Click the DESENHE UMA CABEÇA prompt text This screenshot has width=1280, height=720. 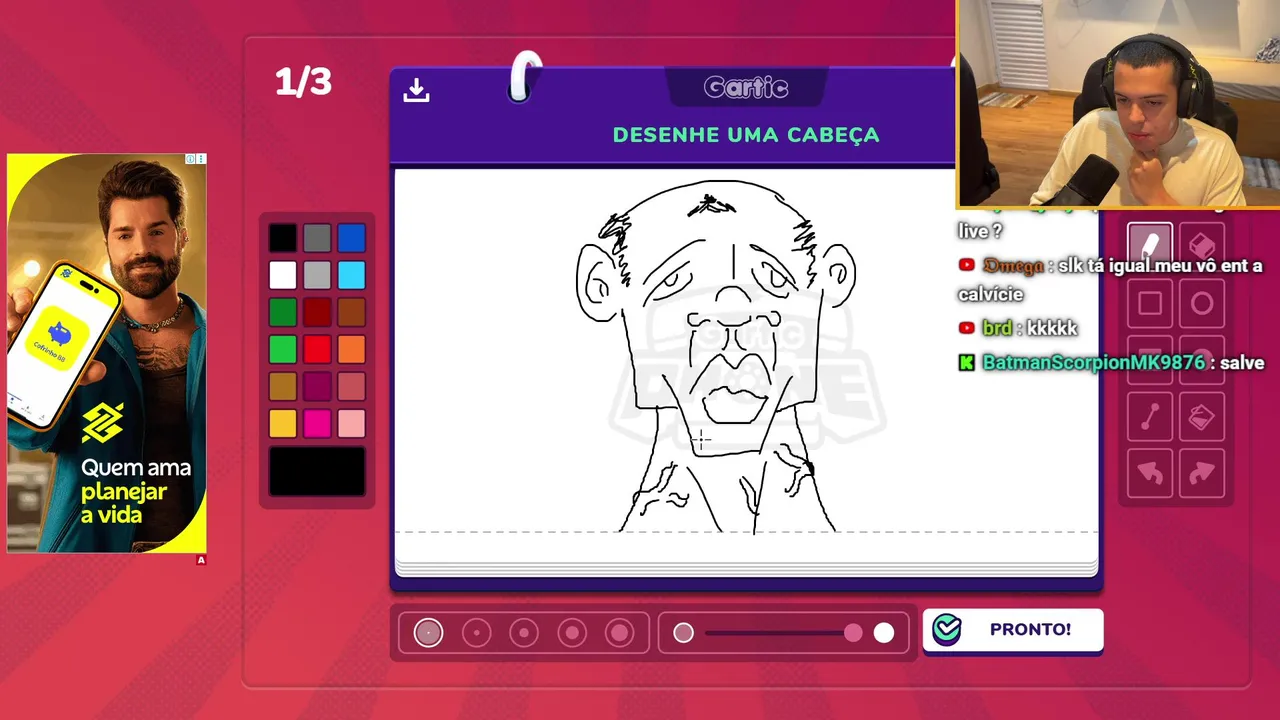pos(746,135)
